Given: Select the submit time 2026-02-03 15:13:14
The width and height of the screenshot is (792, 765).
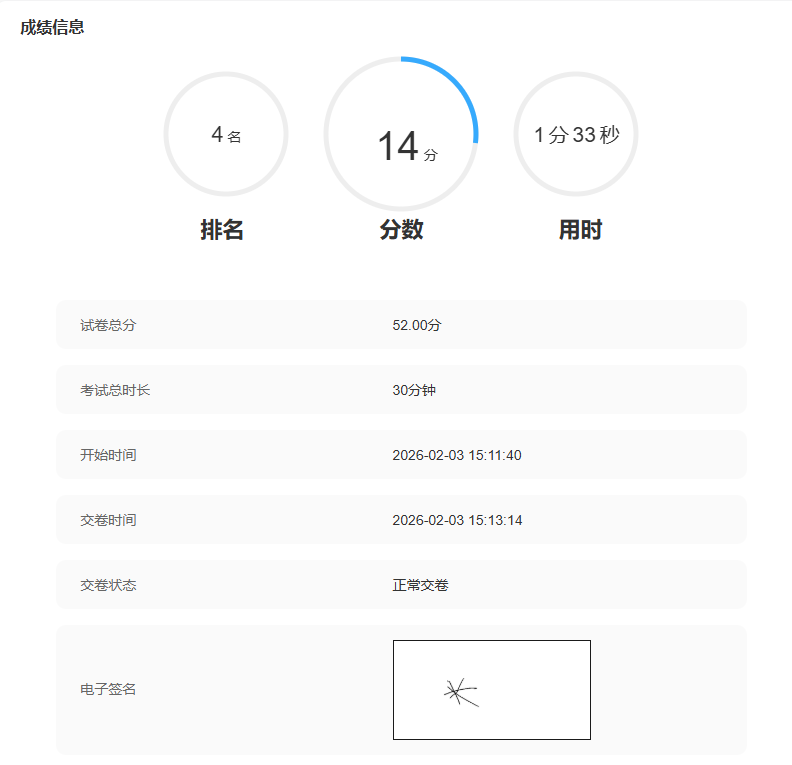Looking at the screenshot, I should pyautogui.click(x=457, y=520).
